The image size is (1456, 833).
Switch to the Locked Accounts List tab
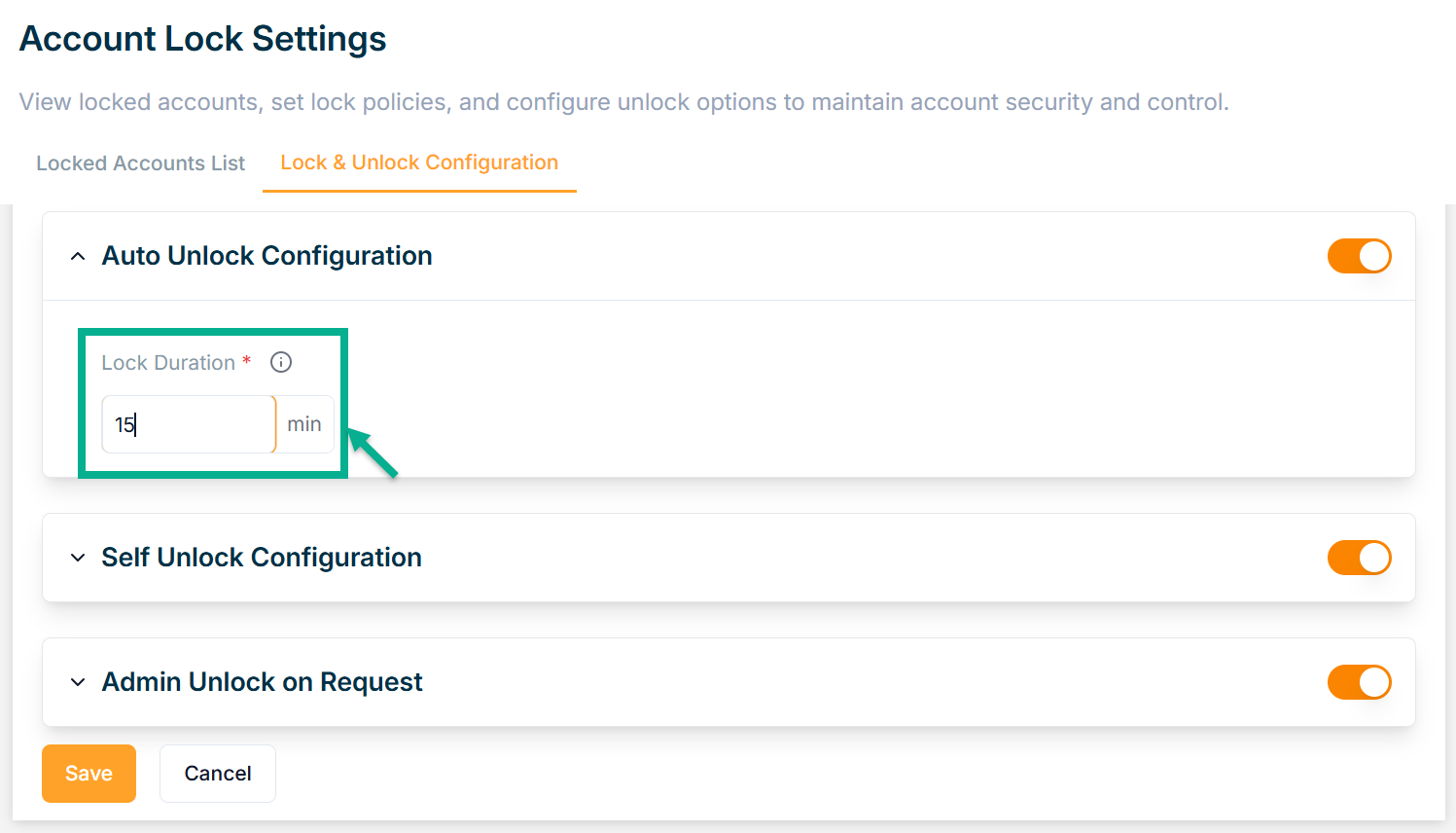(x=140, y=163)
